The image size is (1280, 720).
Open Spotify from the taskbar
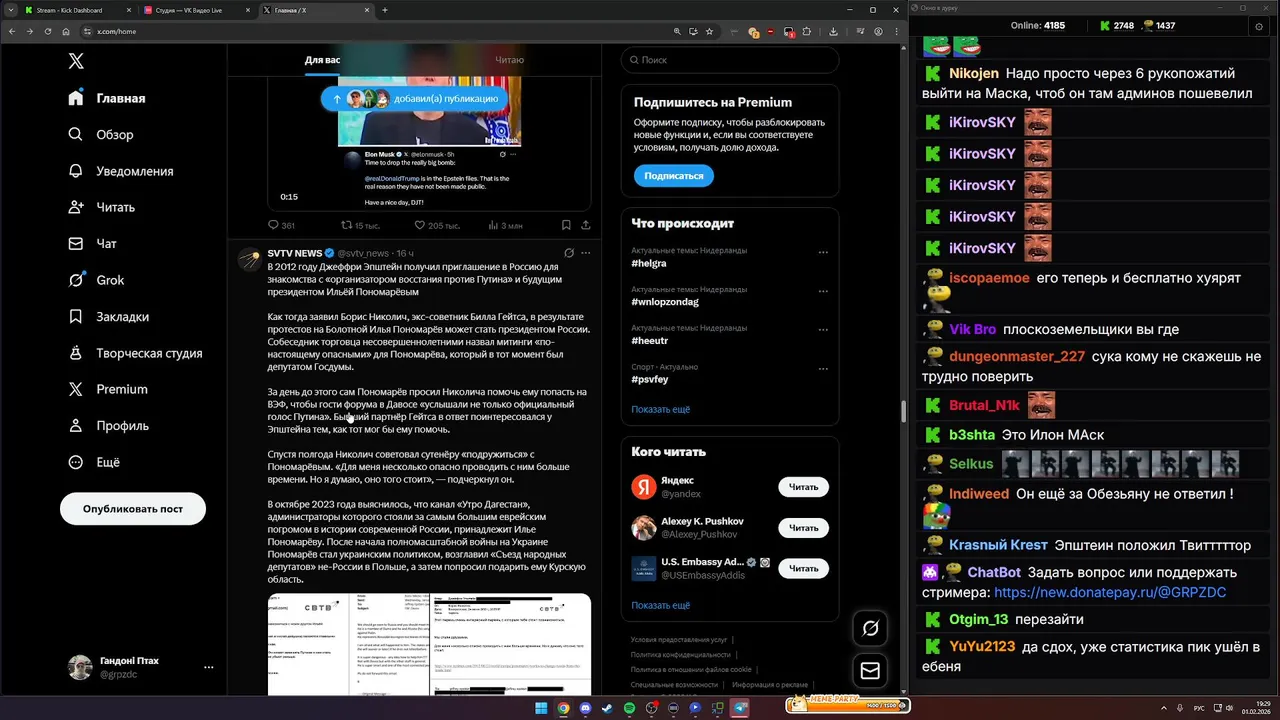[629, 708]
